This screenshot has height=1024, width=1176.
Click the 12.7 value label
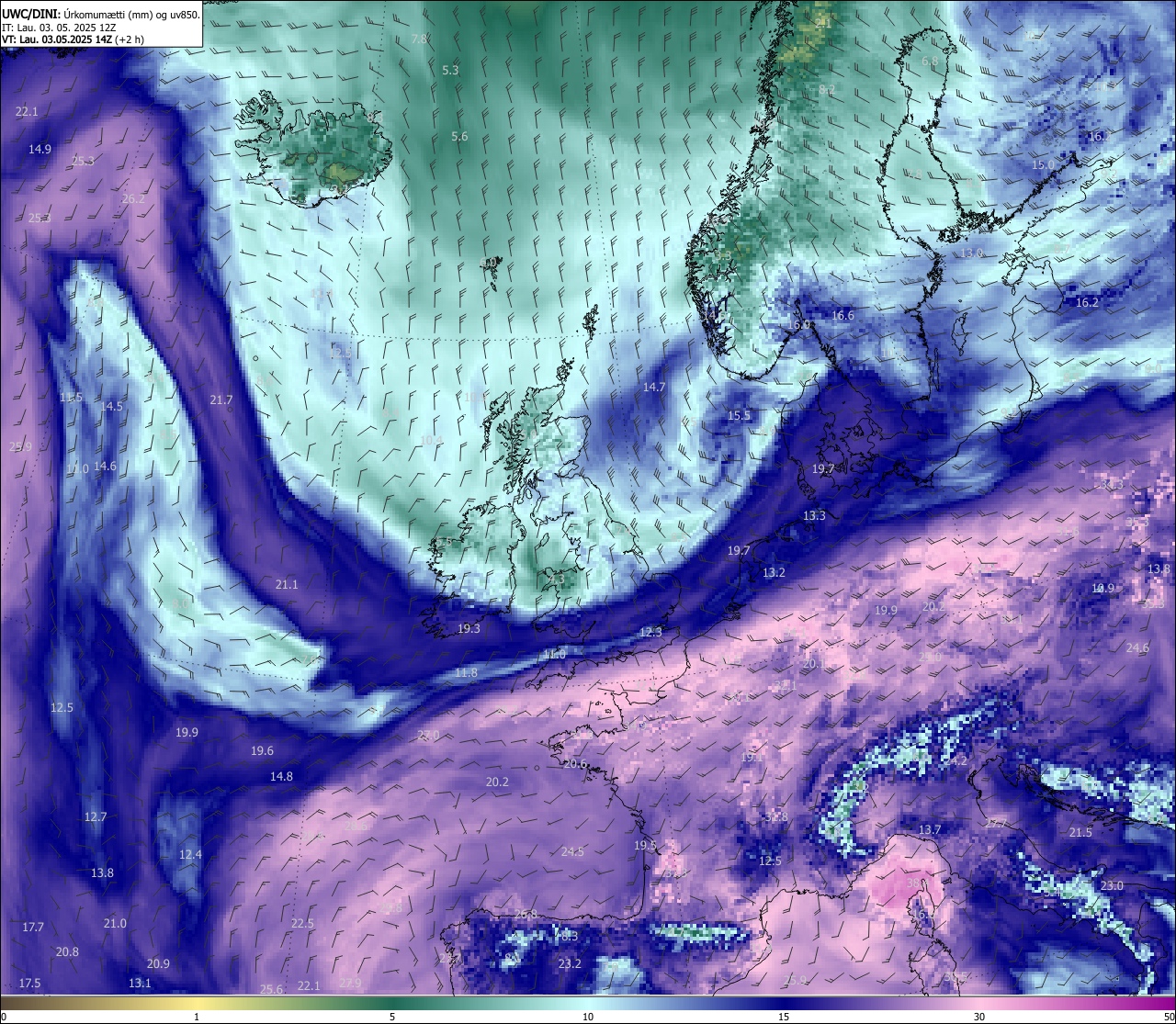[x=96, y=816]
